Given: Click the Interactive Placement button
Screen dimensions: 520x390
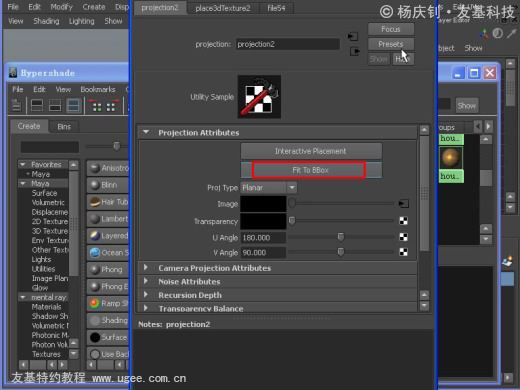Looking at the screenshot, I should click(311, 151).
